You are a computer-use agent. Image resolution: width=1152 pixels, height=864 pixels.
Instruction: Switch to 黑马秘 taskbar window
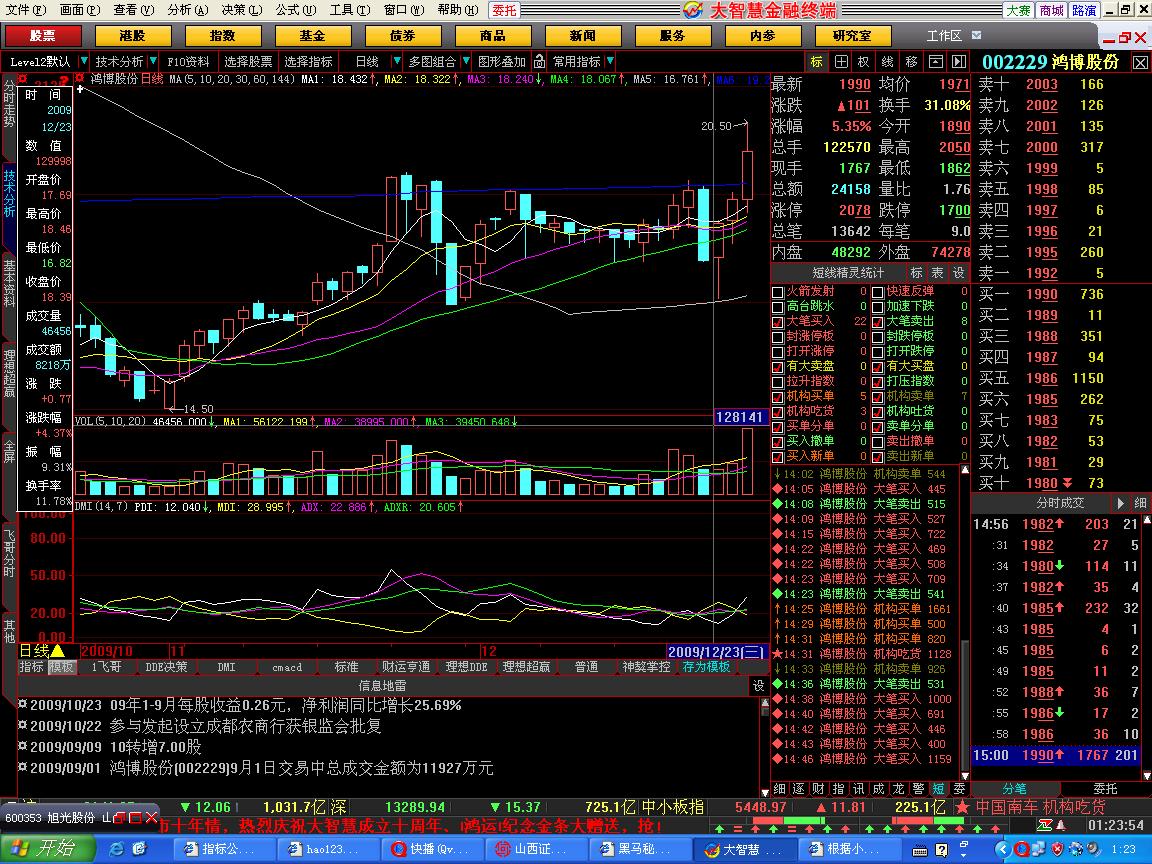(x=639, y=849)
